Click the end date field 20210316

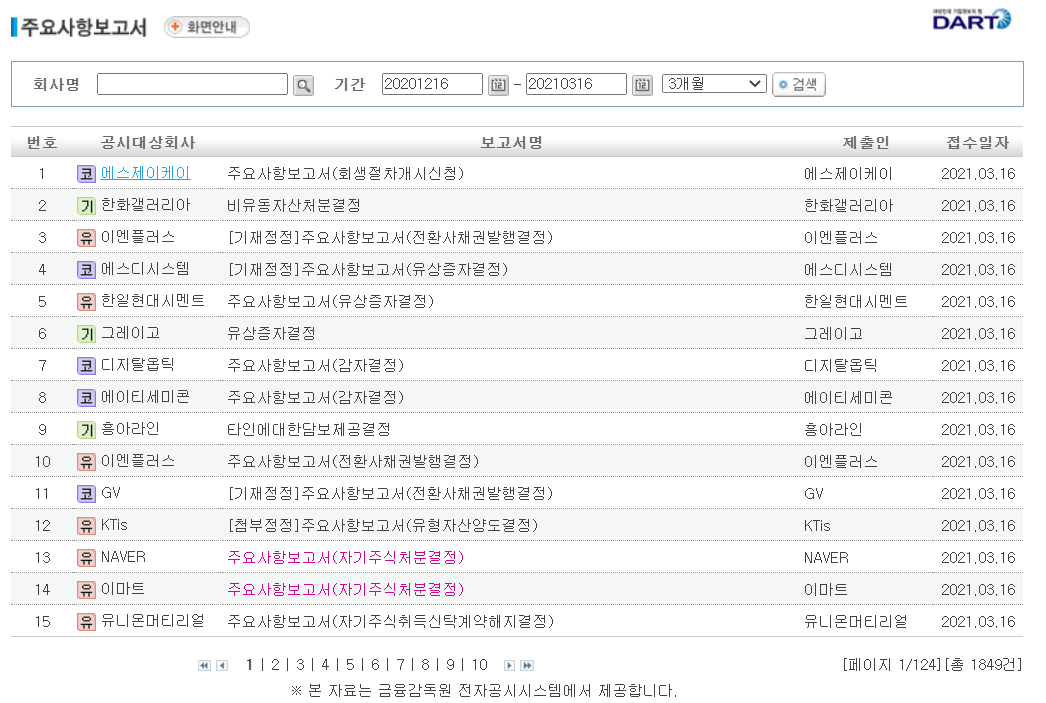point(576,84)
